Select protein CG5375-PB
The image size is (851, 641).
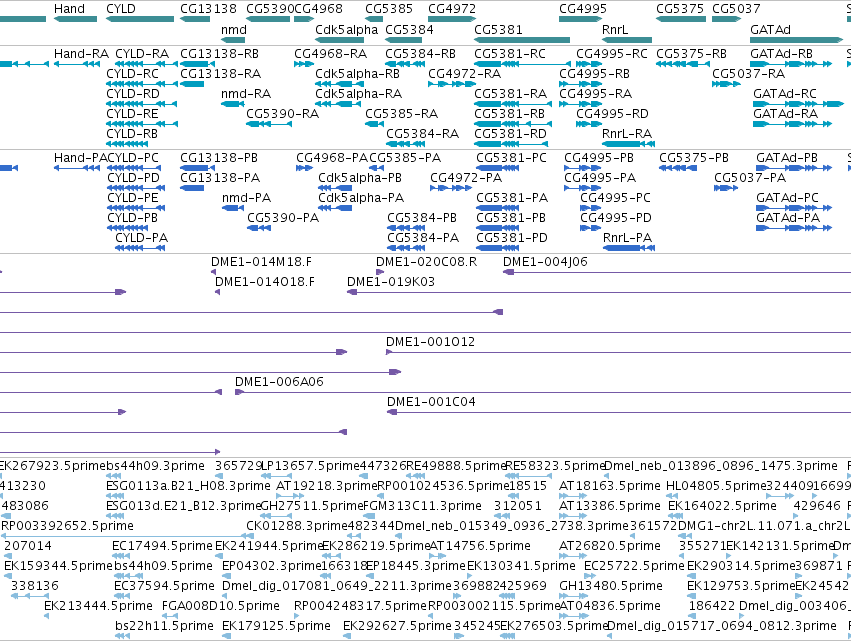coord(694,158)
